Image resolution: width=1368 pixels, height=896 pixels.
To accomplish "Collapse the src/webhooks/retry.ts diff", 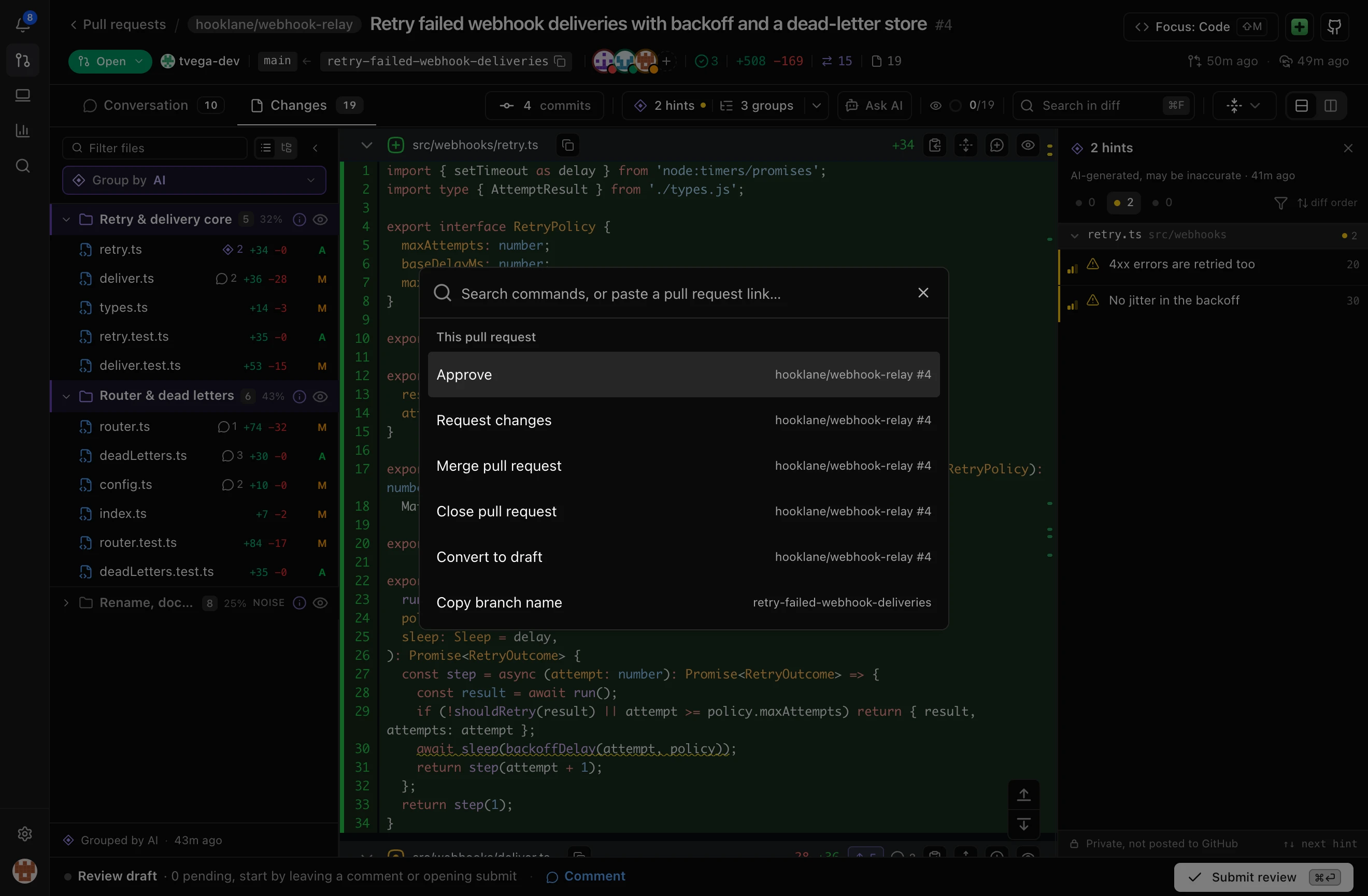I will [367, 146].
